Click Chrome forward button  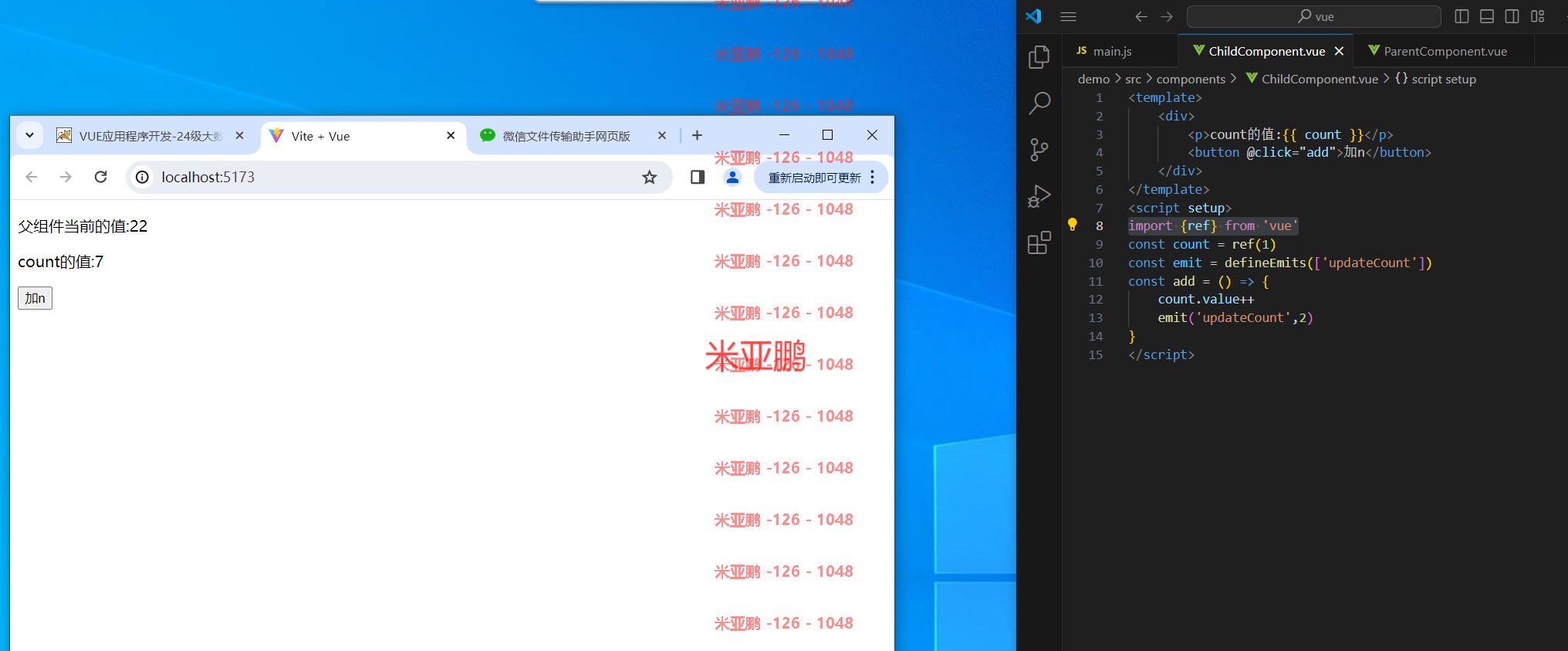pyautogui.click(x=66, y=177)
